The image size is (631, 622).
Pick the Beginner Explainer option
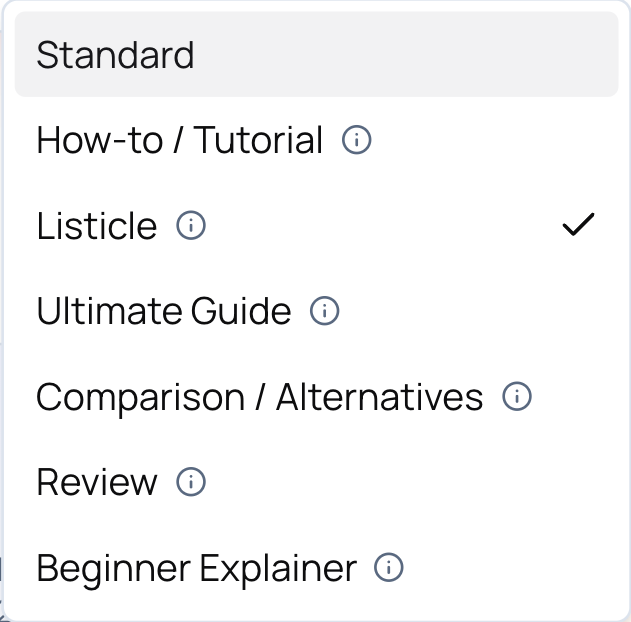[x=196, y=569]
